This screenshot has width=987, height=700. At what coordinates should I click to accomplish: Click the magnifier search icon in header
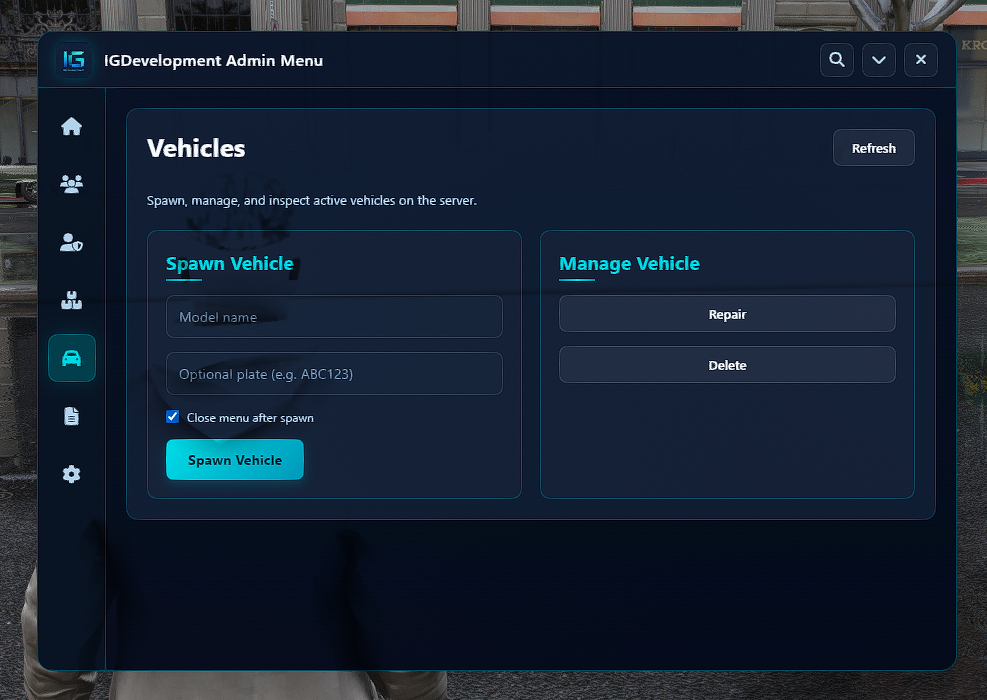837,60
